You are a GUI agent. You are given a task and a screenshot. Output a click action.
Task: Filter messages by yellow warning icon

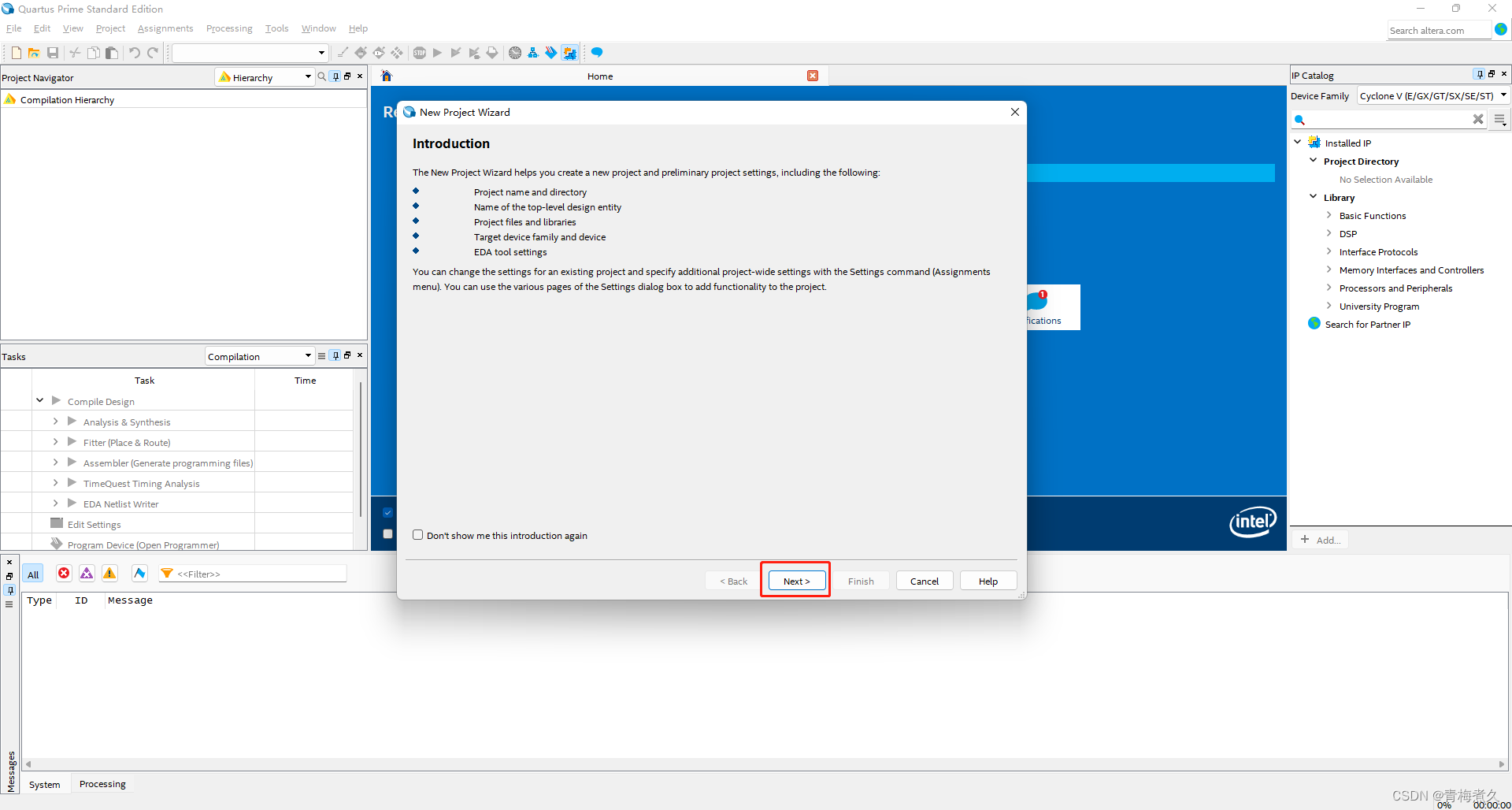tap(109, 574)
